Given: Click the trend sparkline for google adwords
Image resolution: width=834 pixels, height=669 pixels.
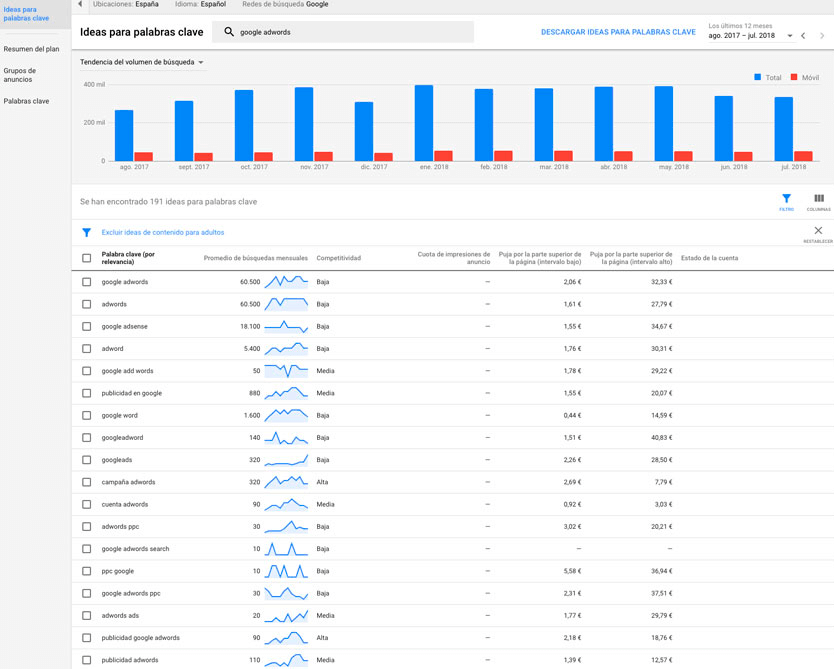Looking at the screenshot, I should (x=286, y=281).
